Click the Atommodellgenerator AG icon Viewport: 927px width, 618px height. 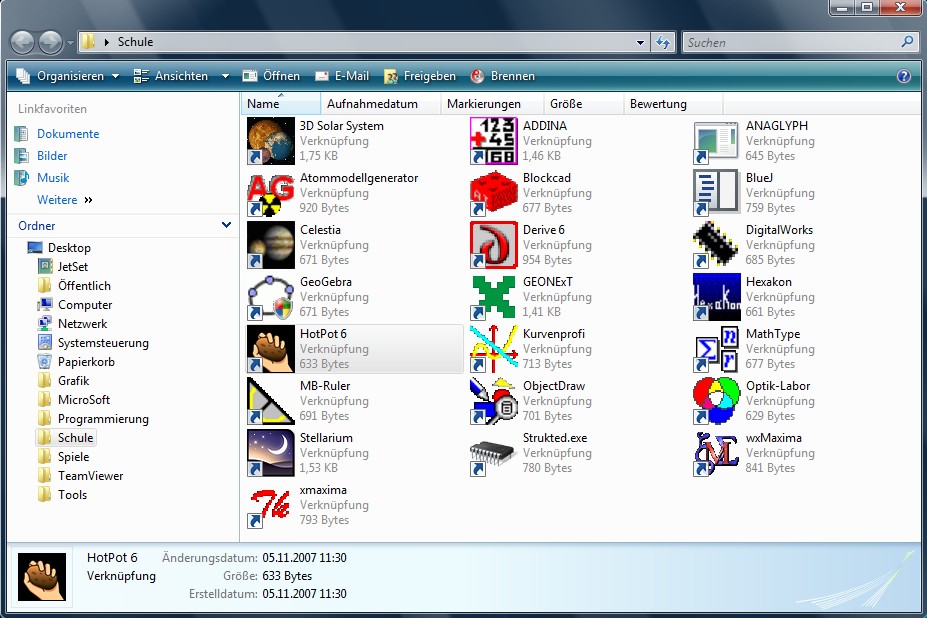pos(271,193)
